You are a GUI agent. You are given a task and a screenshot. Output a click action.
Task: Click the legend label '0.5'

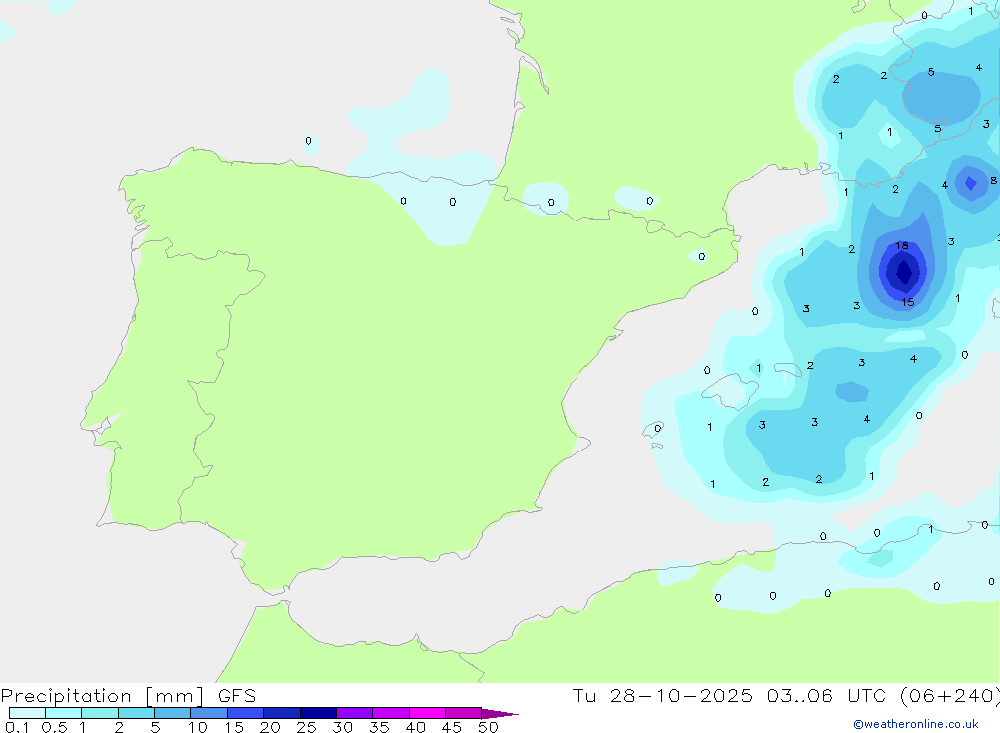54,727
